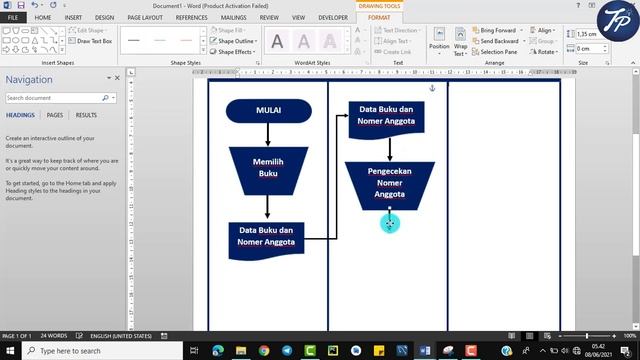Open the REFERENCES tab
This screenshot has height=360, width=640.
[x=191, y=18]
